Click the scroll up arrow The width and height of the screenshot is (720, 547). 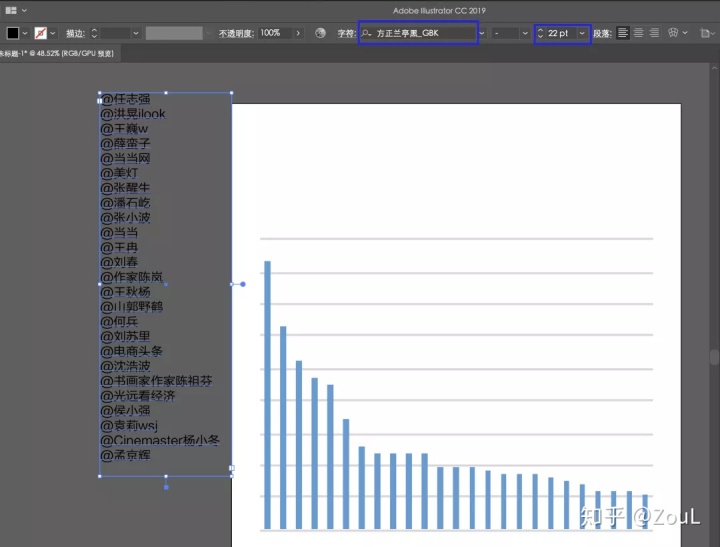coord(714,68)
